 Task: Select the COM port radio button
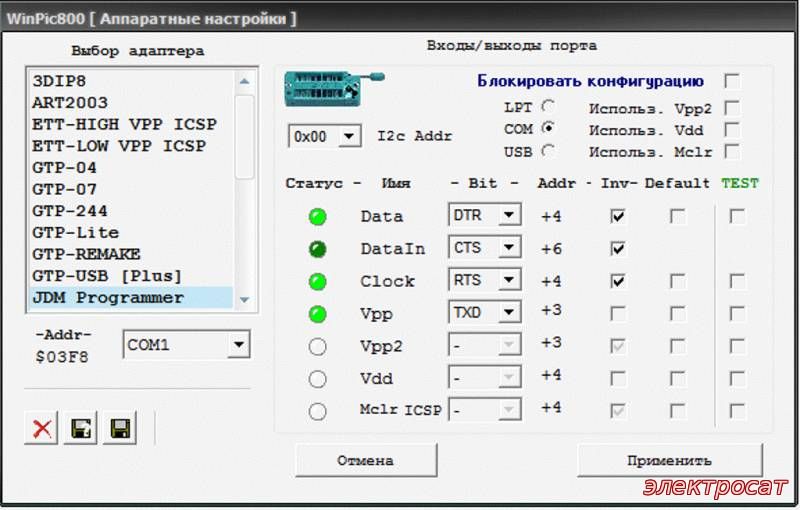pos(548,128)
